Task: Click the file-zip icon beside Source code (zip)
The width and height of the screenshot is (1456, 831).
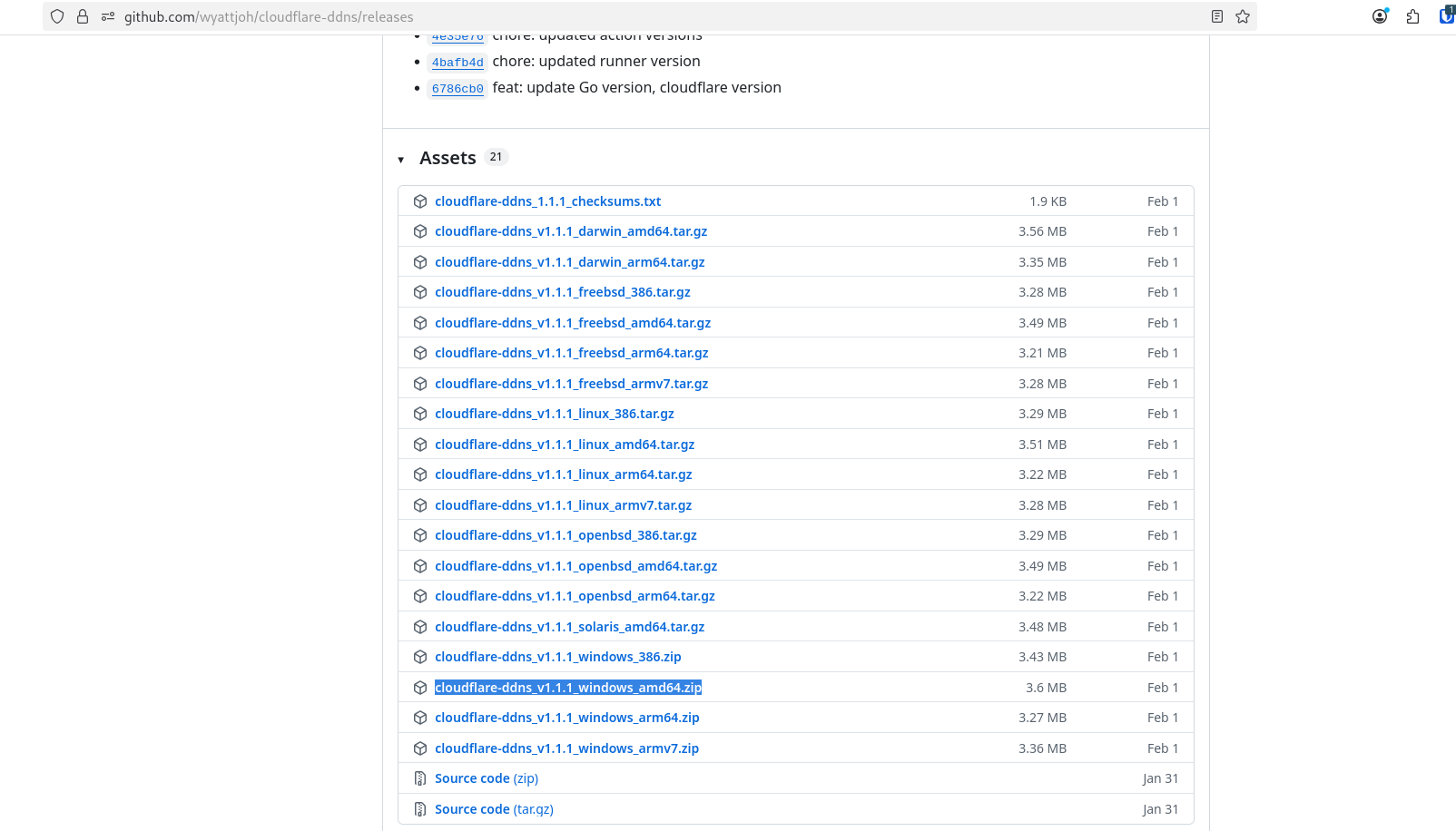Action: point(420,778)
